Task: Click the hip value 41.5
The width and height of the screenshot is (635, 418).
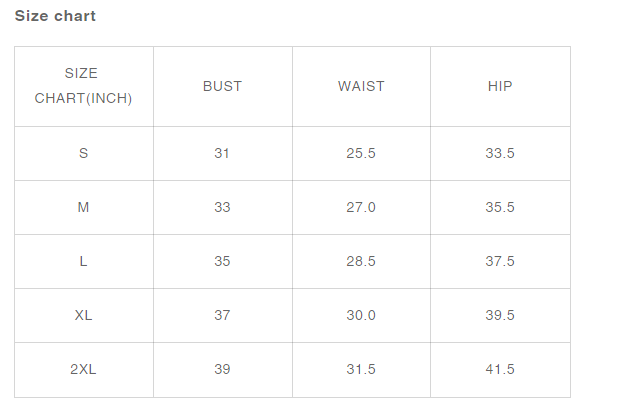Action: click(500, 369)
